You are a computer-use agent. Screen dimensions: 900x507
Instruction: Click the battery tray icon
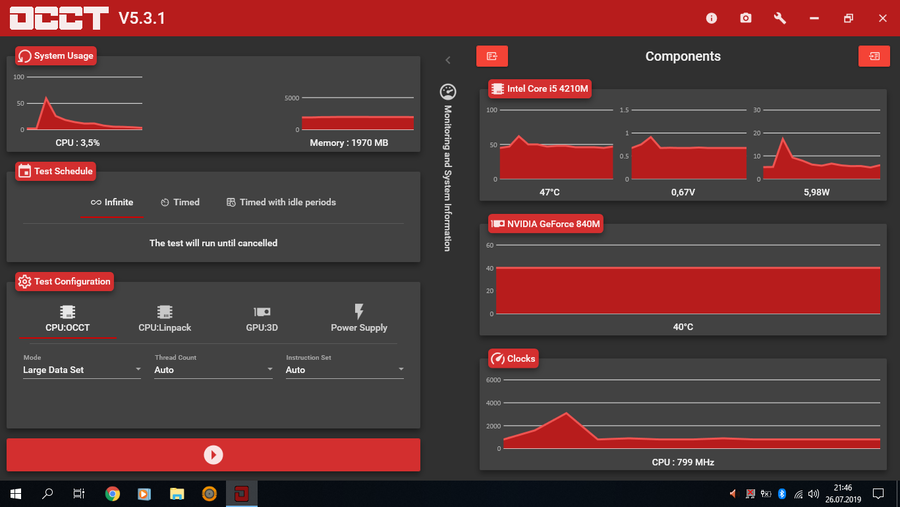tap(766, 494)
